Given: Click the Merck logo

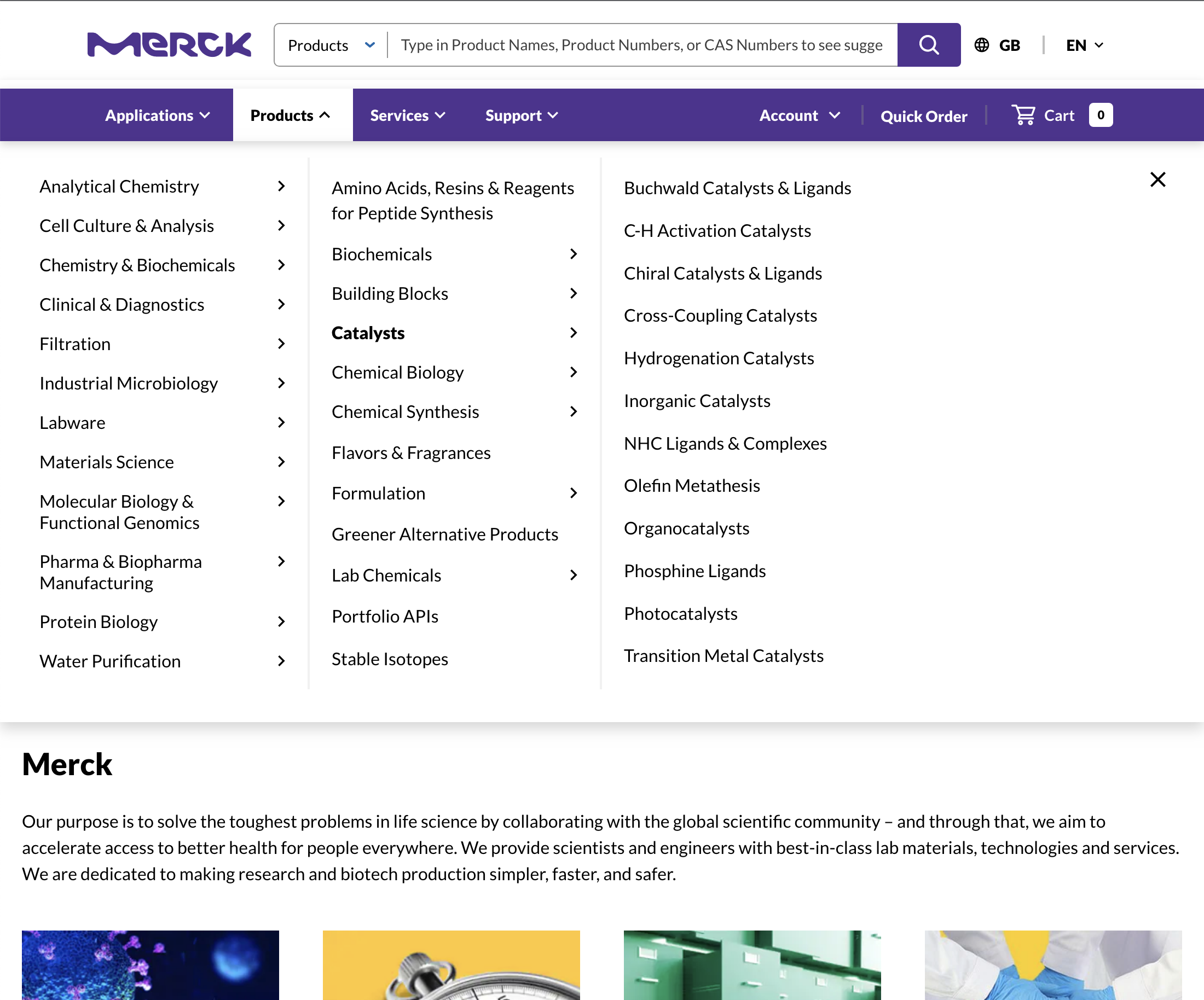Looking at the screenshot, I should coord(169,44).
